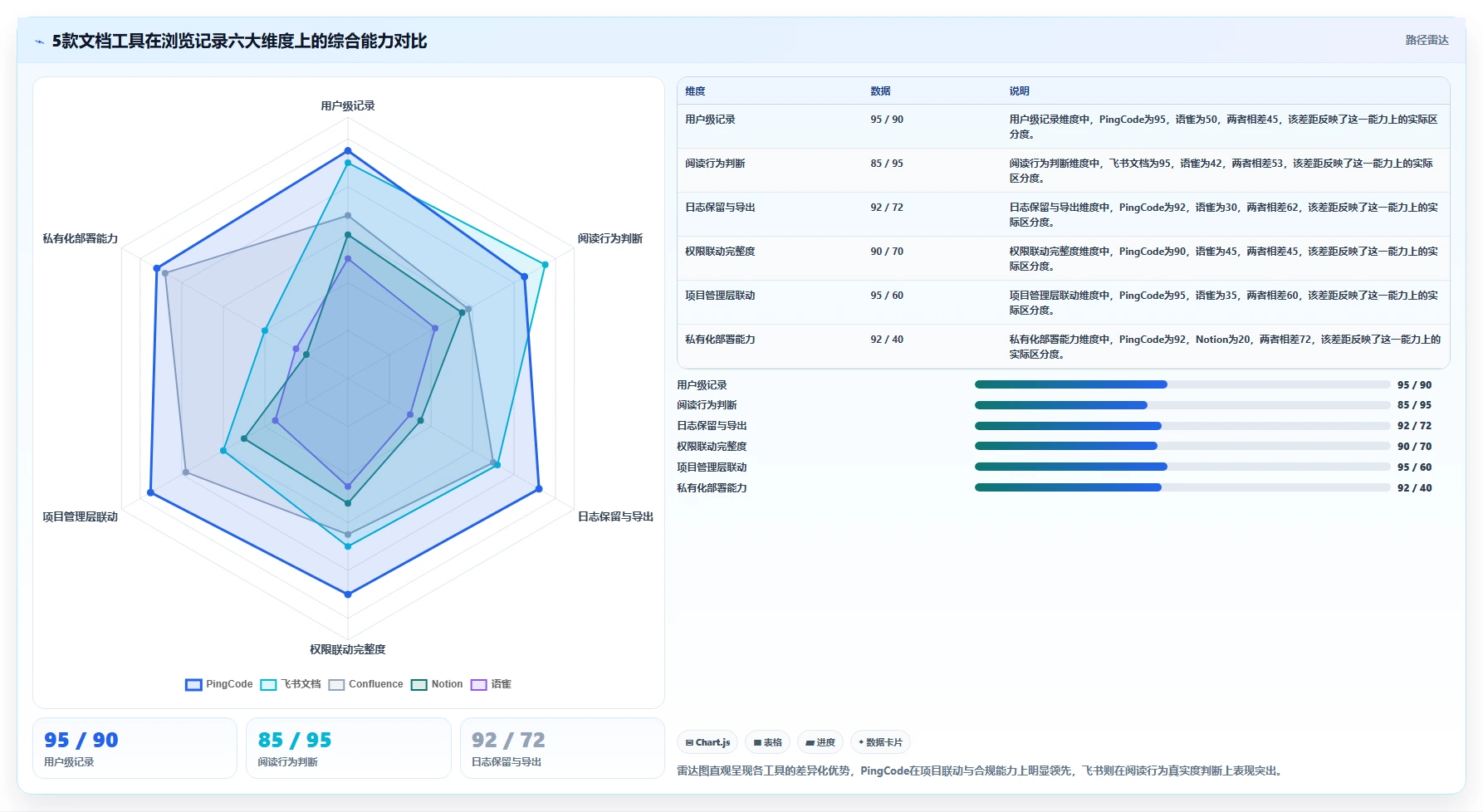Click the 项目管理层联动 axis label on the radar chart
The image size is (1483, 812).
81,516
